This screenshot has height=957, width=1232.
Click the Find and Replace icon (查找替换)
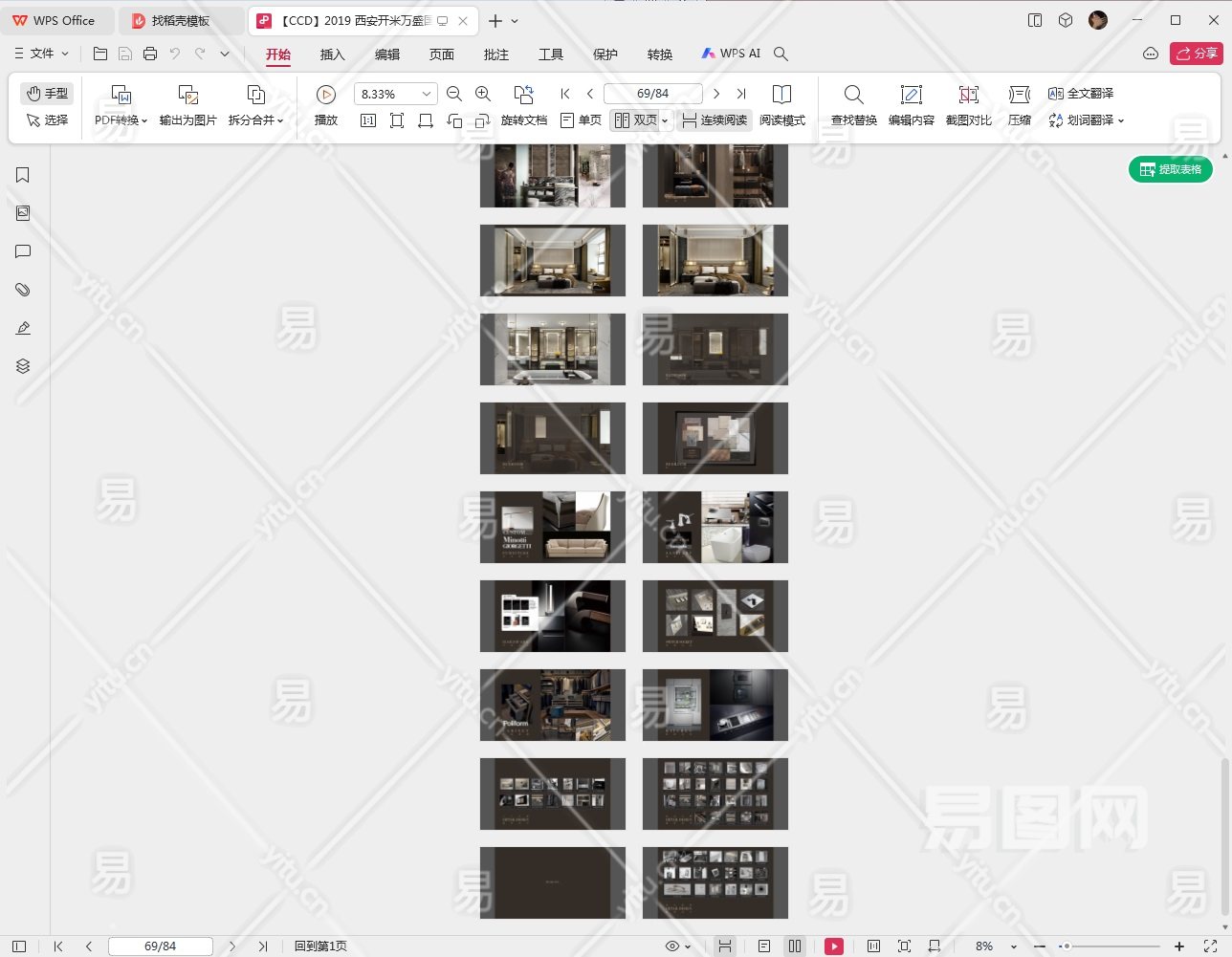(x=853, y=95)
